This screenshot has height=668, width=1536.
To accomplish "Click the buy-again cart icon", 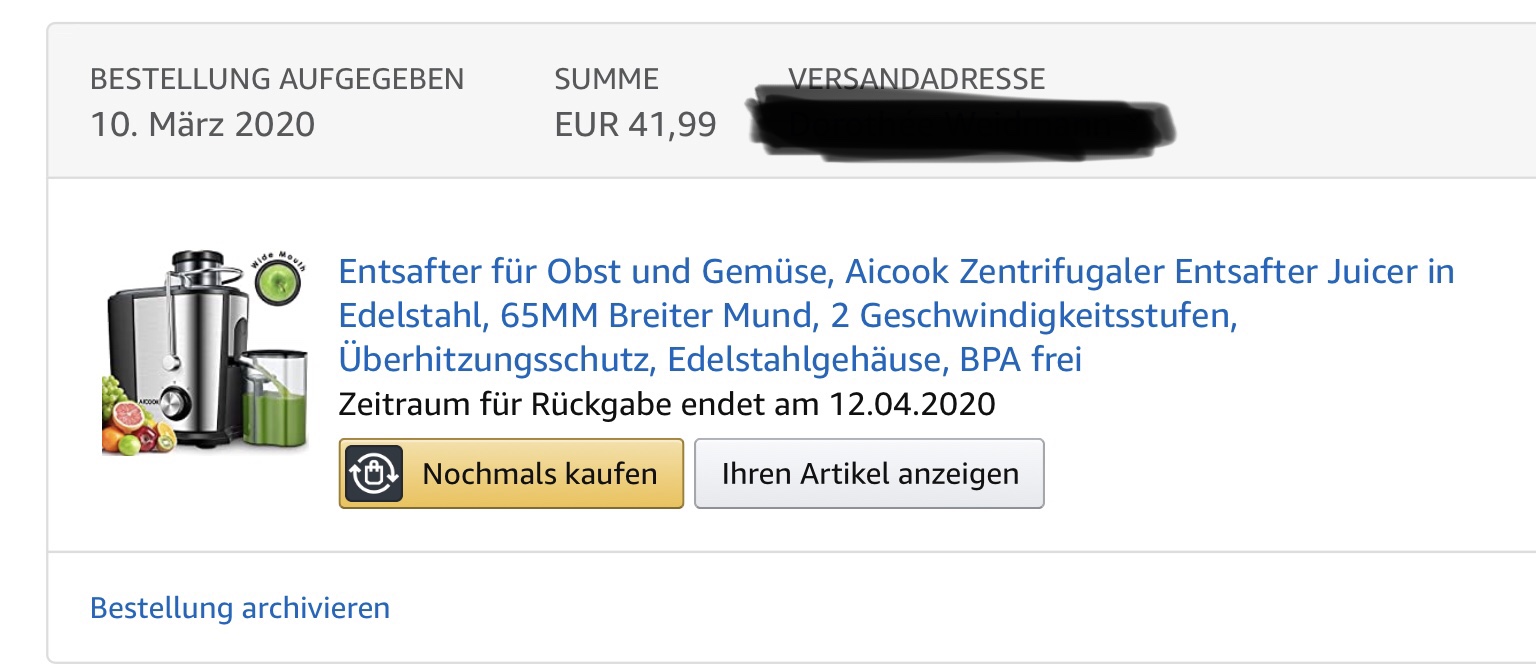I will click(374, 473).
